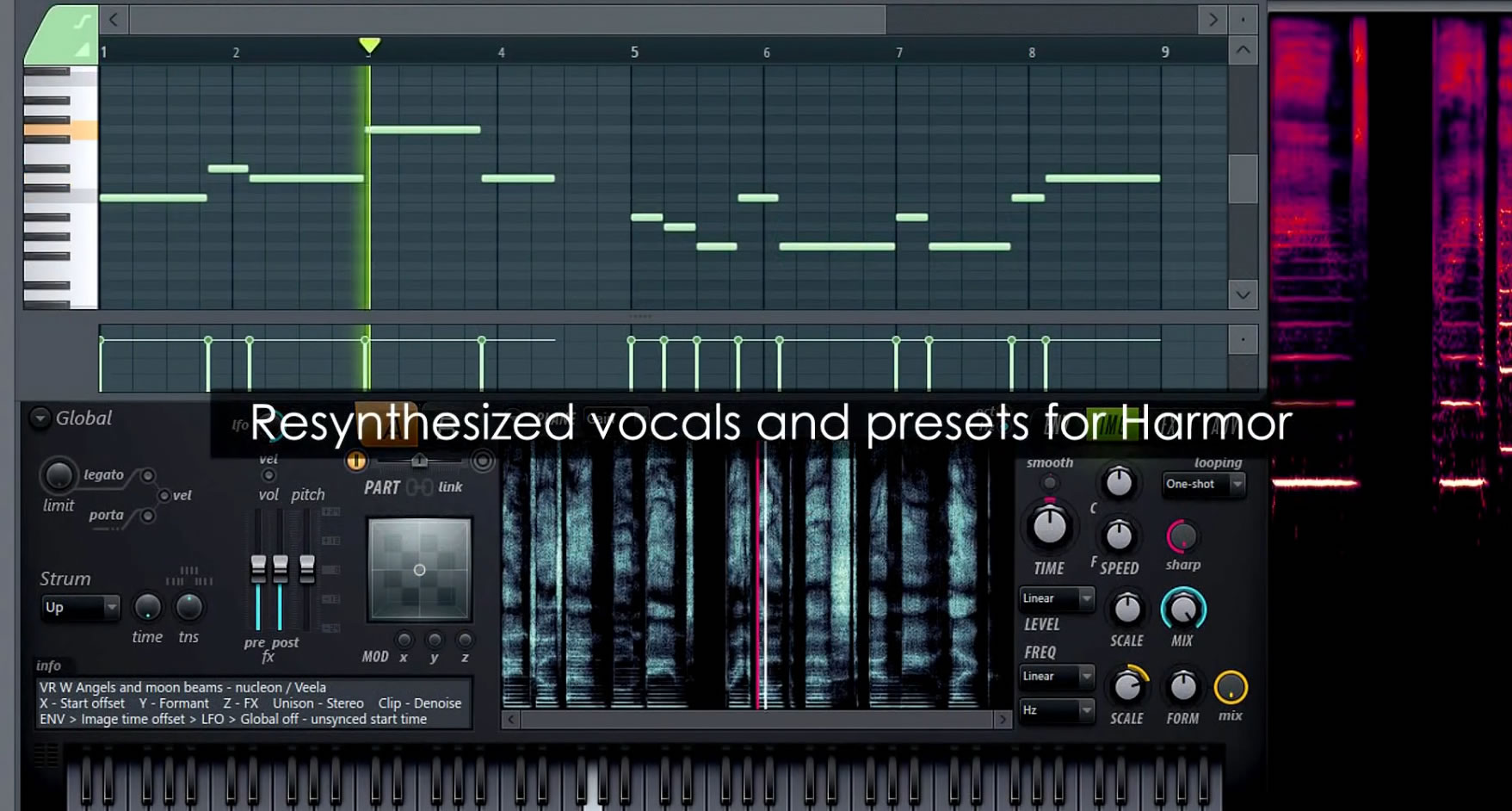Image resolution: width=1512 pixels, height=811 pixels.
Task: Click the coarse (C) speed knob
Action: coord(1119,482)
